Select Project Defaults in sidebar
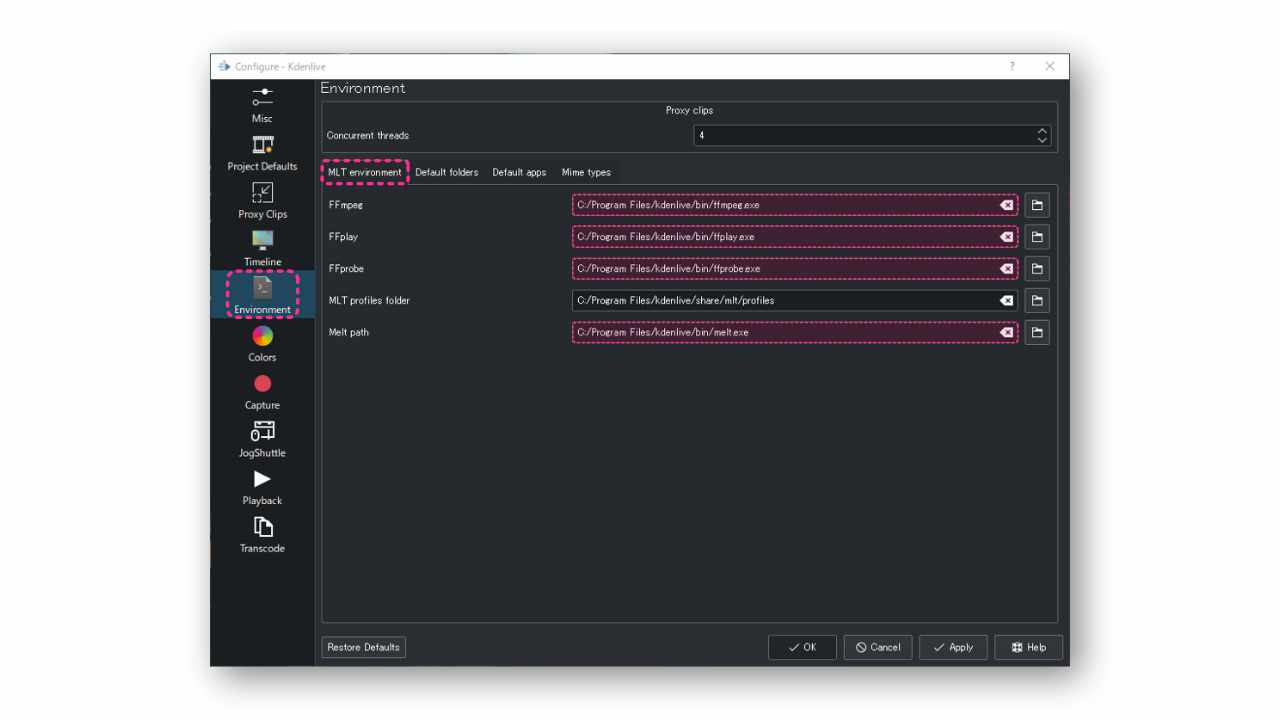The image size is (1280, 720). click(262, 152)
